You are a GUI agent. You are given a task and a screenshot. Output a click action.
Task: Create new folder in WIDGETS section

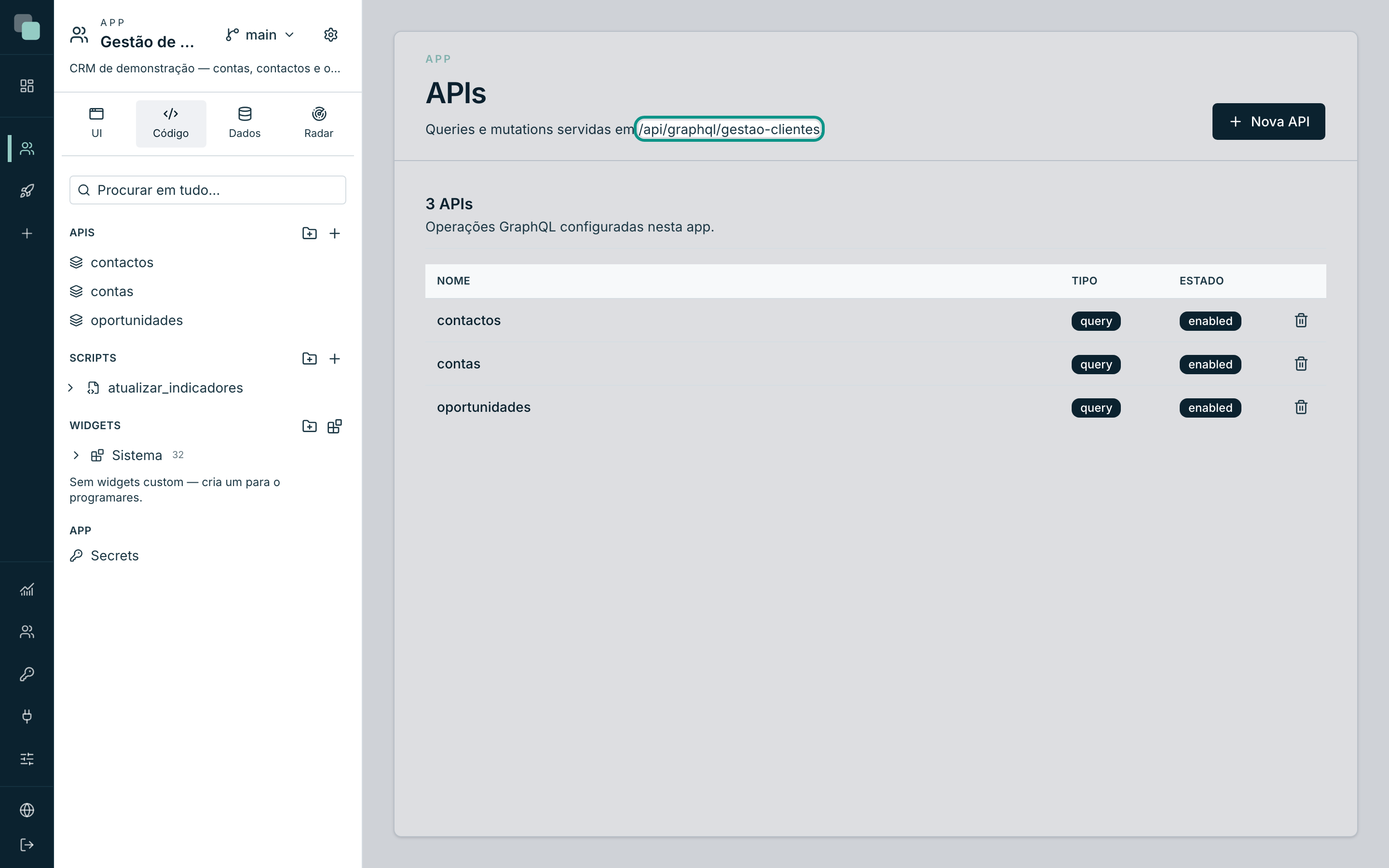click(x=309, y=426)
